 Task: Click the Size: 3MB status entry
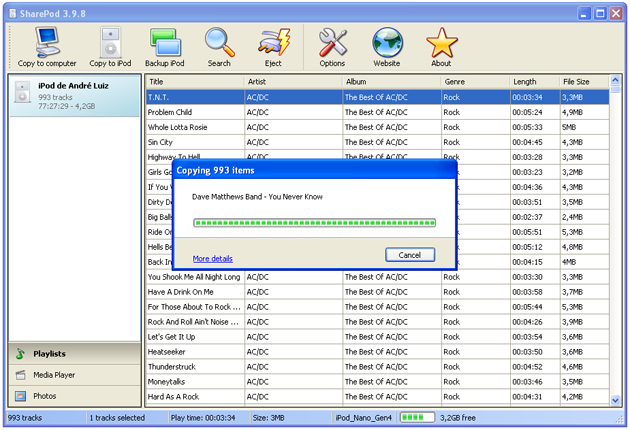pyautogui.click(x=269, y=418)
